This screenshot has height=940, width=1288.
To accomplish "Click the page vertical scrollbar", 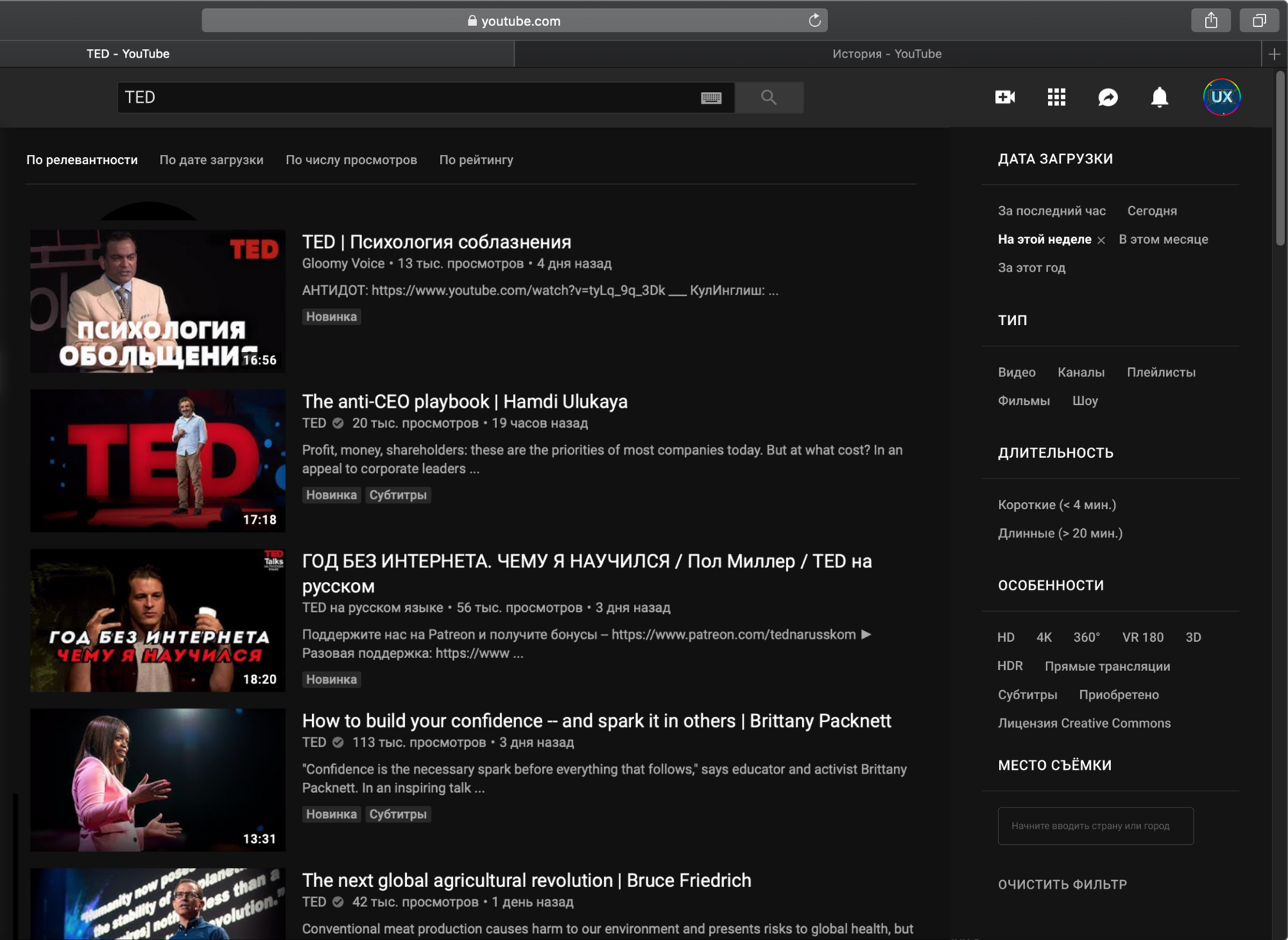I will coord(1280,157).
